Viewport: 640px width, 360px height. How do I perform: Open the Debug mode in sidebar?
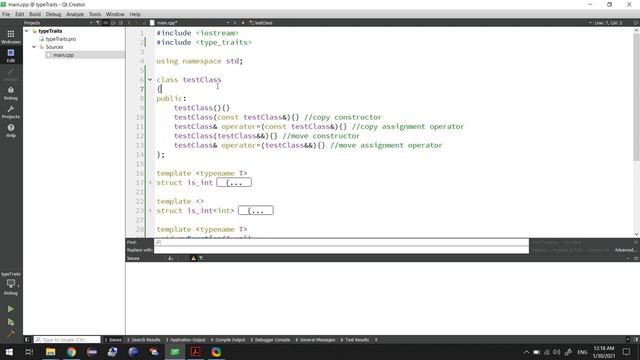pos(11,93)
